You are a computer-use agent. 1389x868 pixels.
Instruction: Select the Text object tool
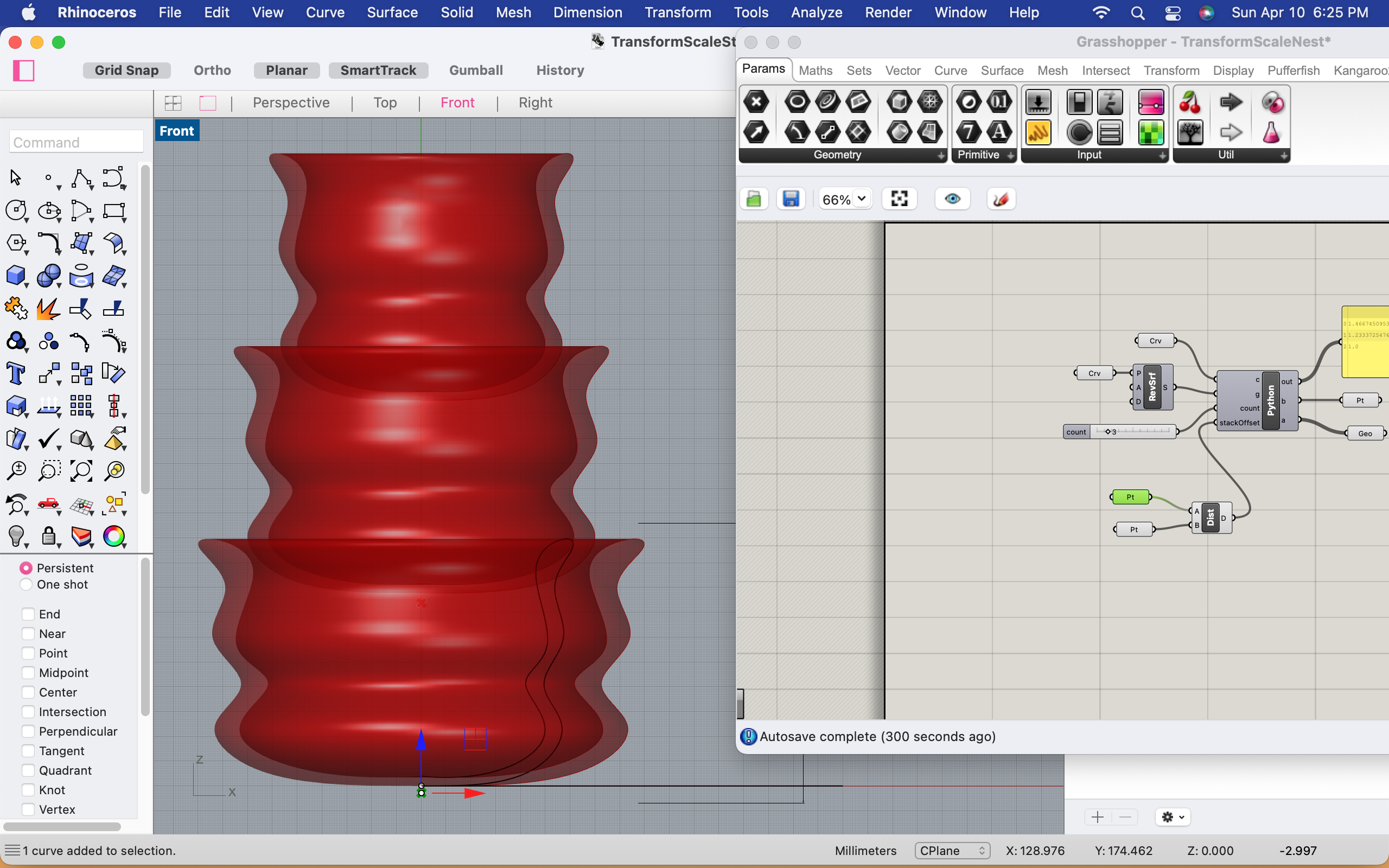click(16, 374)
